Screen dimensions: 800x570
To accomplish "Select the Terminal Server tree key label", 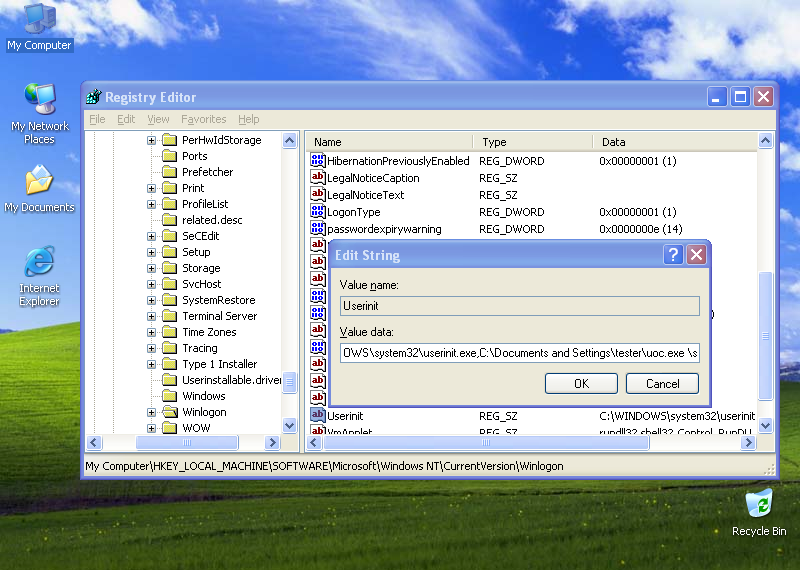I will tap(219, 316).
